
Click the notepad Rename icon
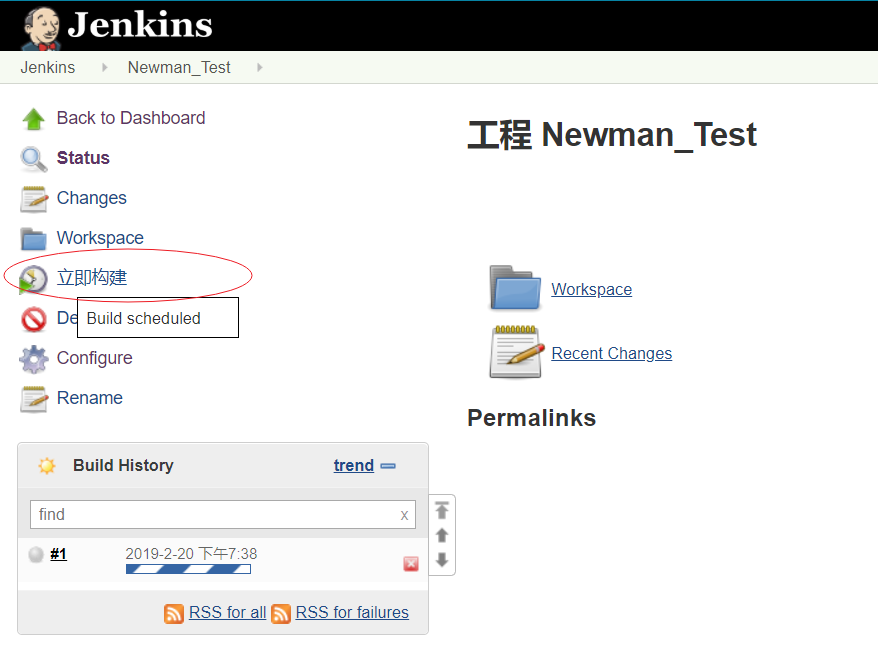click(x=34, y=399)
